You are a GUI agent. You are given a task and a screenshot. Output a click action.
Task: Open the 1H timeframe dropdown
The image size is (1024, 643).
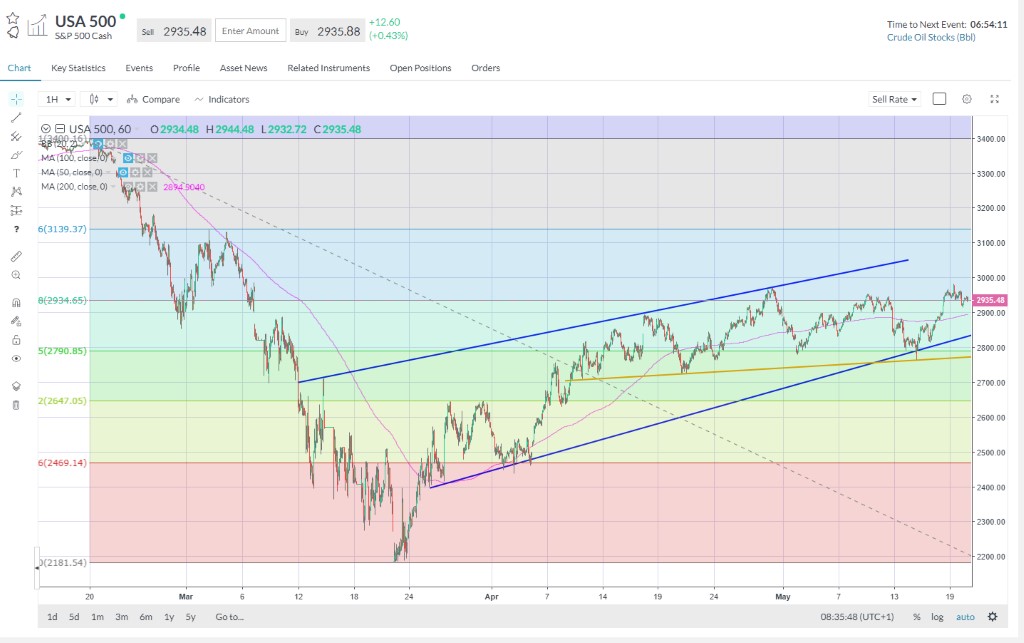tap(59, 99)
